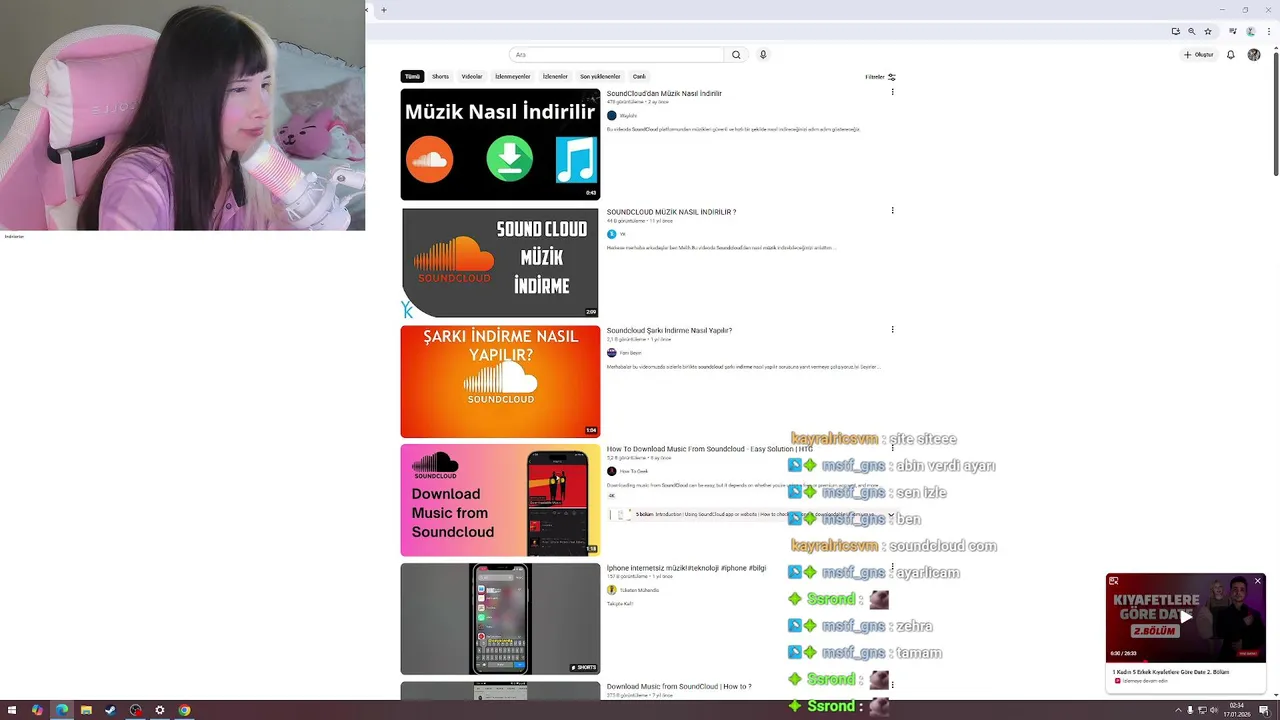Open Copilot from the taskbar
The height and width of the screenshot is (720, 1280).
[37, 710]
